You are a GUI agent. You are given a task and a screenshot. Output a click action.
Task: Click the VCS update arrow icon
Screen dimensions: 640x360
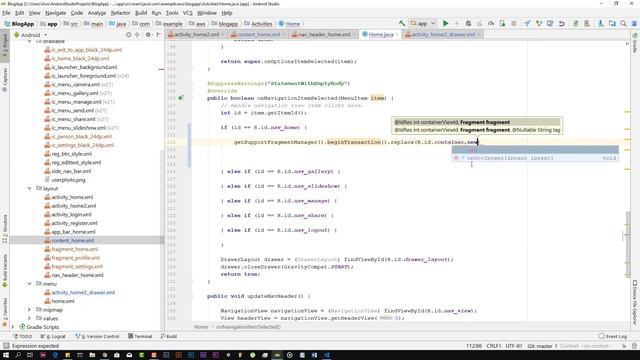[x=527, y=24]
